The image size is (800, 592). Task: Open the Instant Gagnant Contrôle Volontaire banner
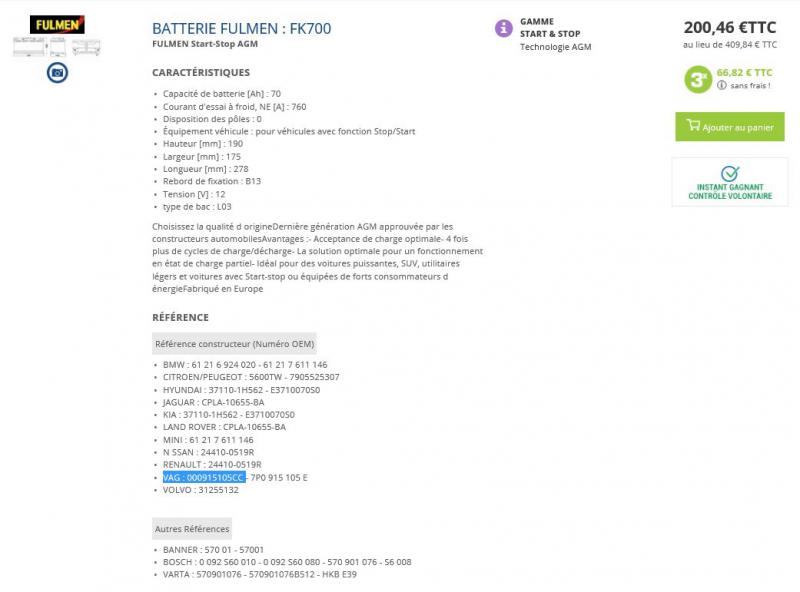coord(730,182)
